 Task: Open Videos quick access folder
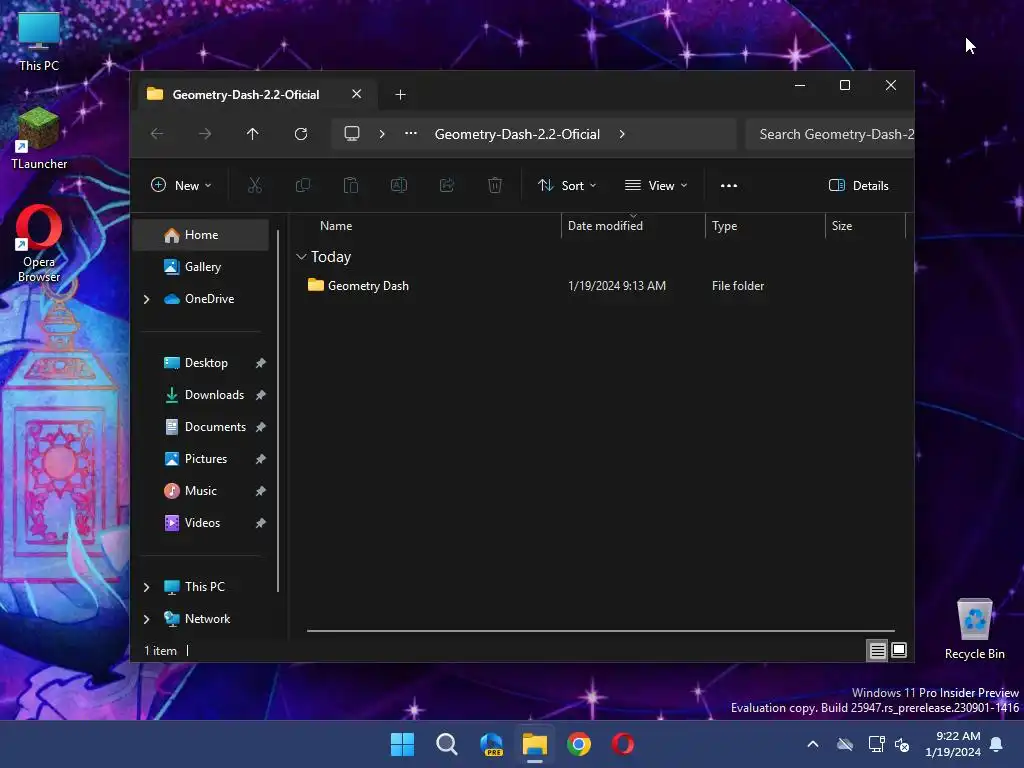(x=200, y=523)
